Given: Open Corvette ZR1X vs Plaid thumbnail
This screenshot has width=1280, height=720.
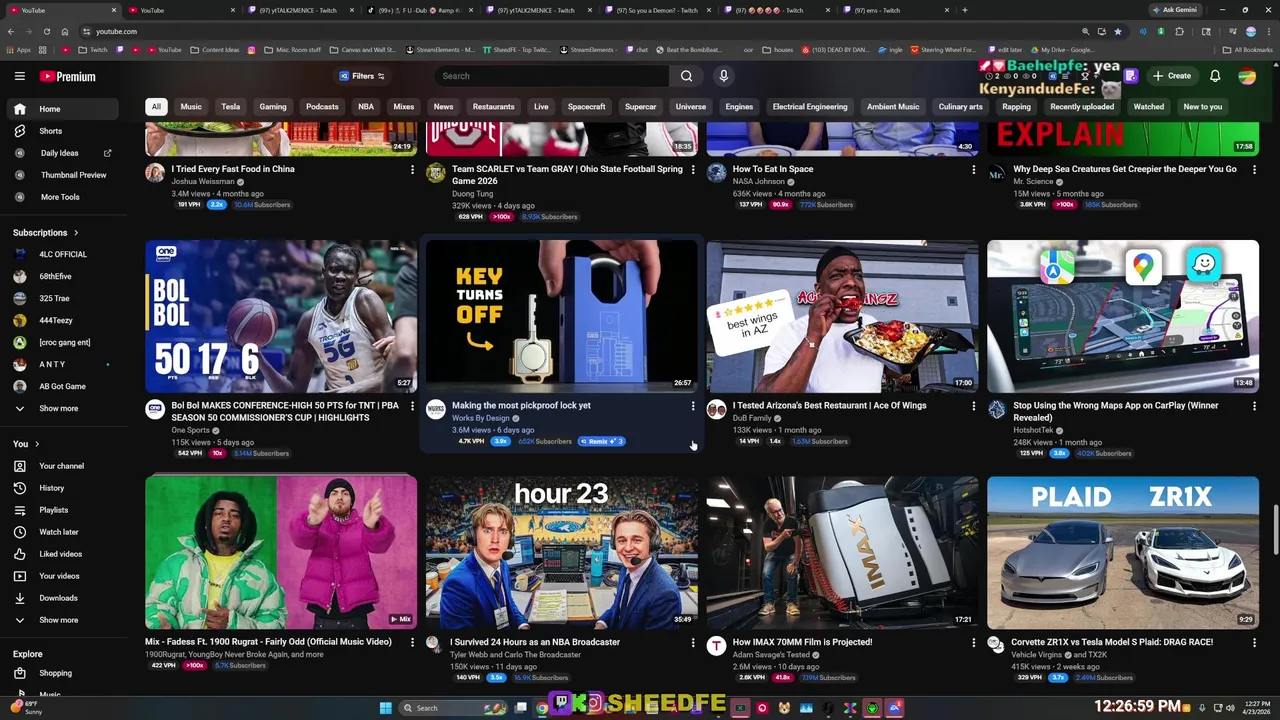Looking at the screenshot, I should tap(1123, 552).
